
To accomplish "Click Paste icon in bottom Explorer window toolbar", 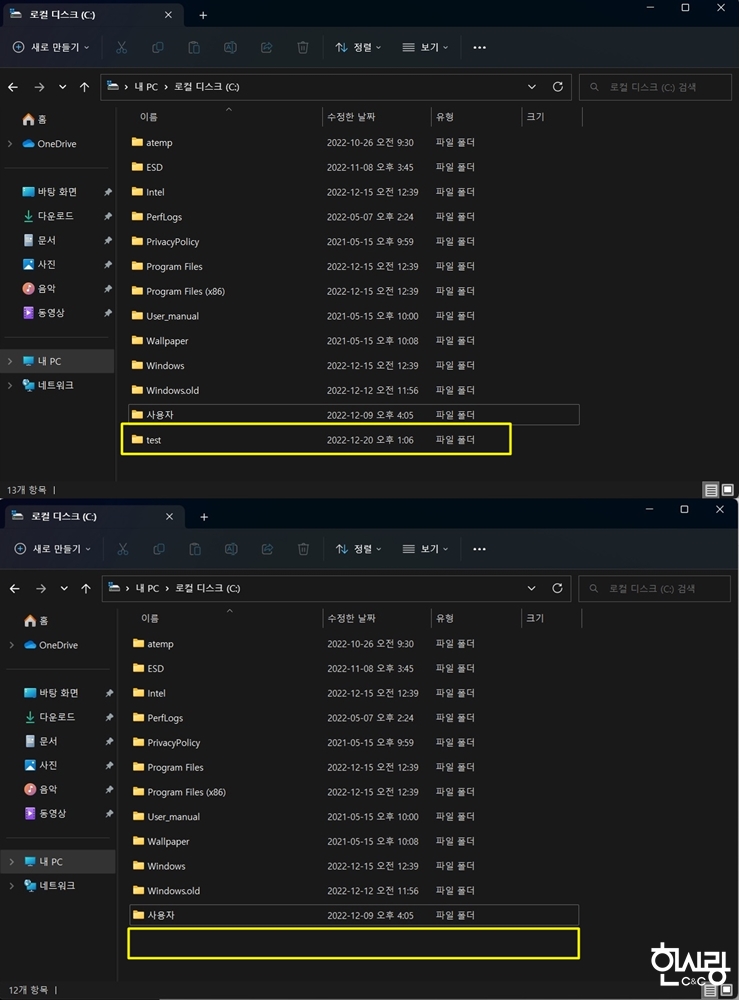I will click(195, 548).
